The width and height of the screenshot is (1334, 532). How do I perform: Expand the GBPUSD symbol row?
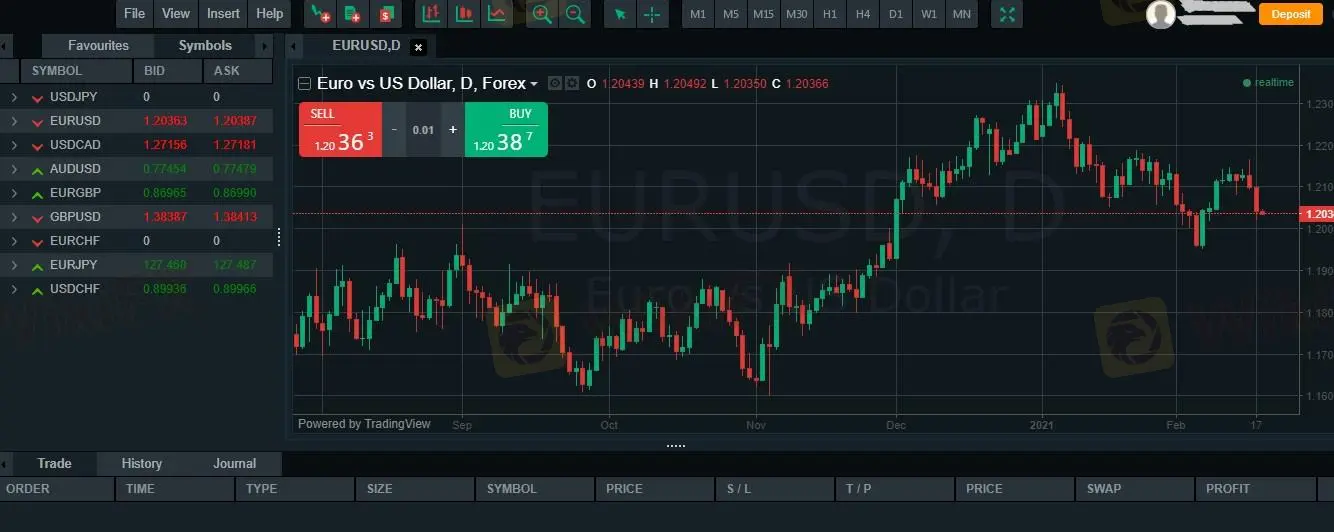14,217
